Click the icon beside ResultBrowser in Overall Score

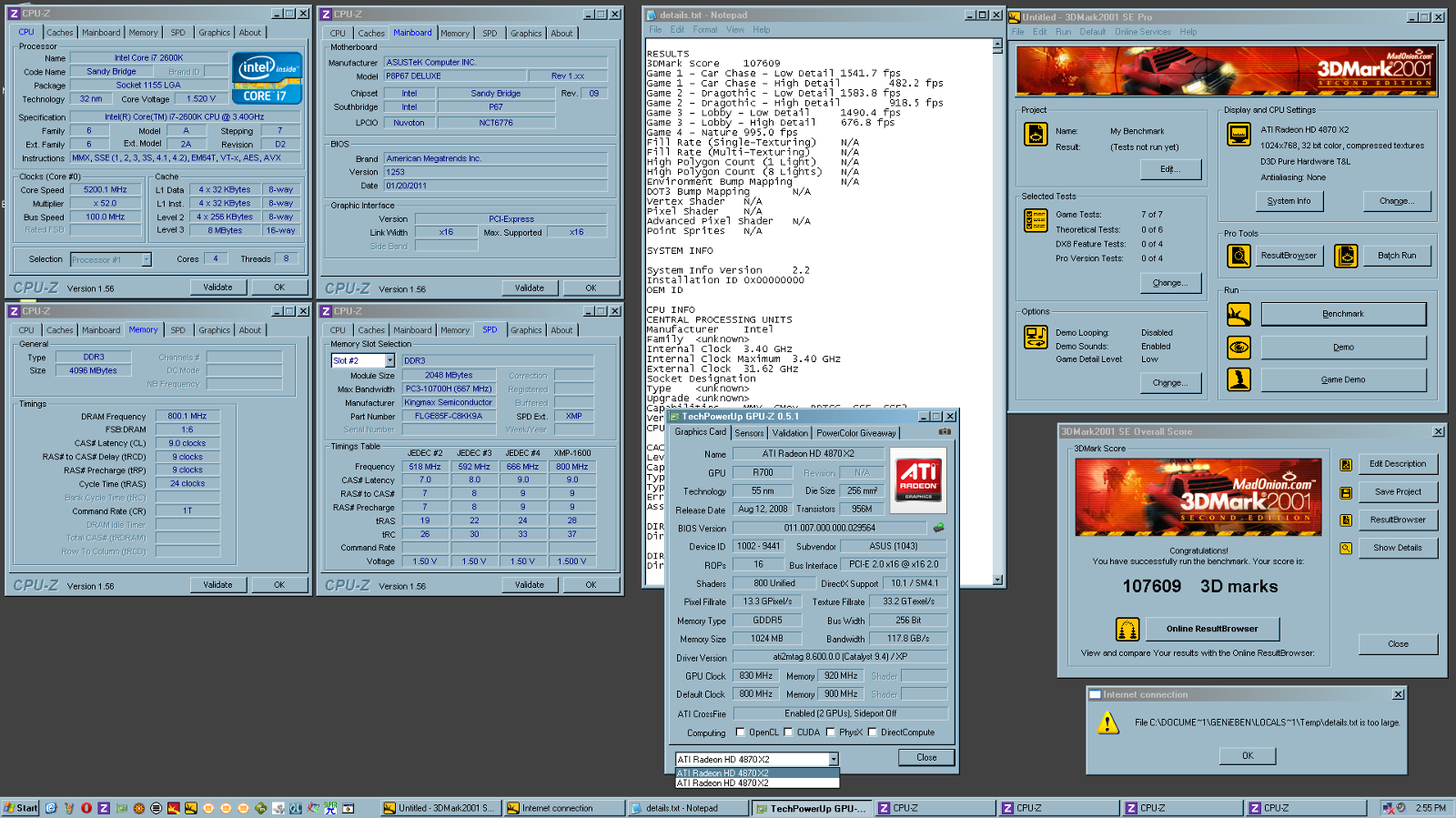click(1346, 520)
